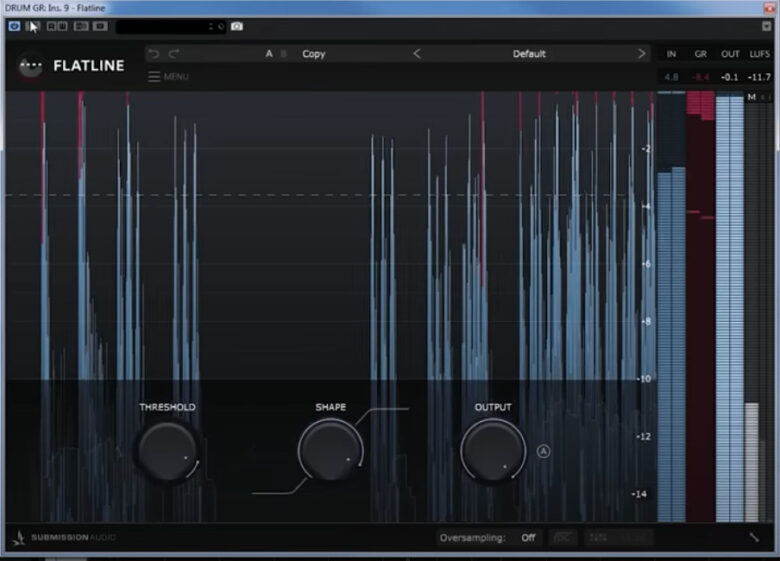Open the Default preset selector

[529, 54]
